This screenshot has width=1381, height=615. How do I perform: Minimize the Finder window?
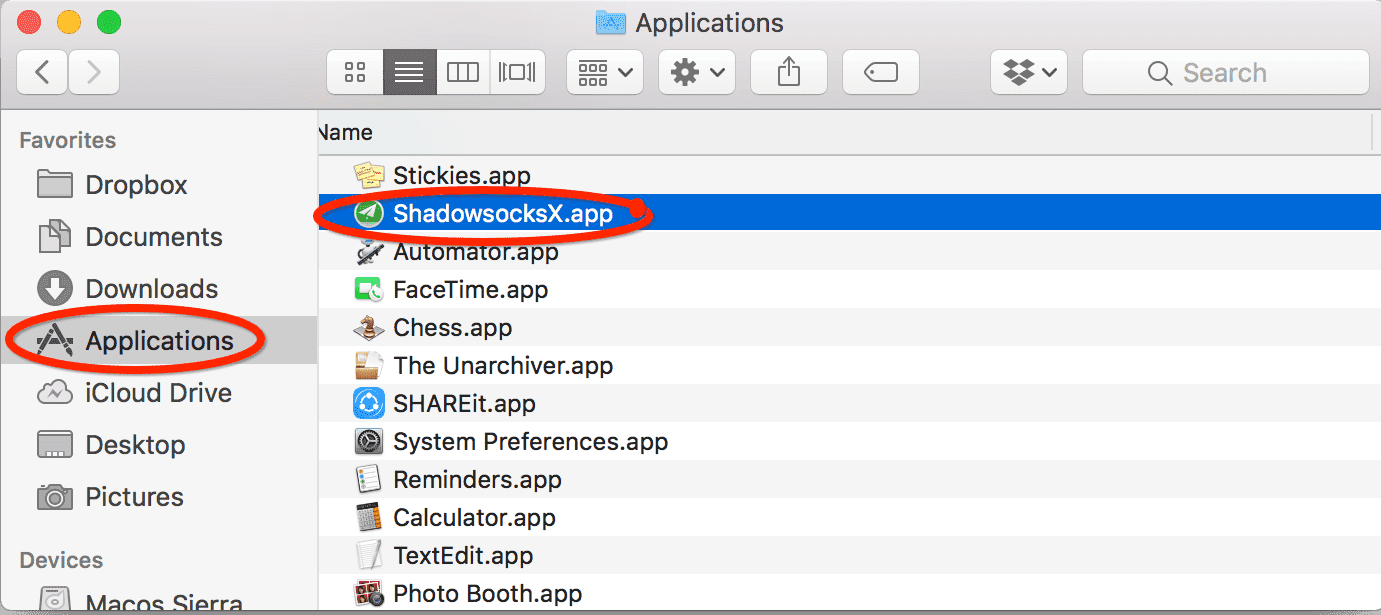click(69, 21)
